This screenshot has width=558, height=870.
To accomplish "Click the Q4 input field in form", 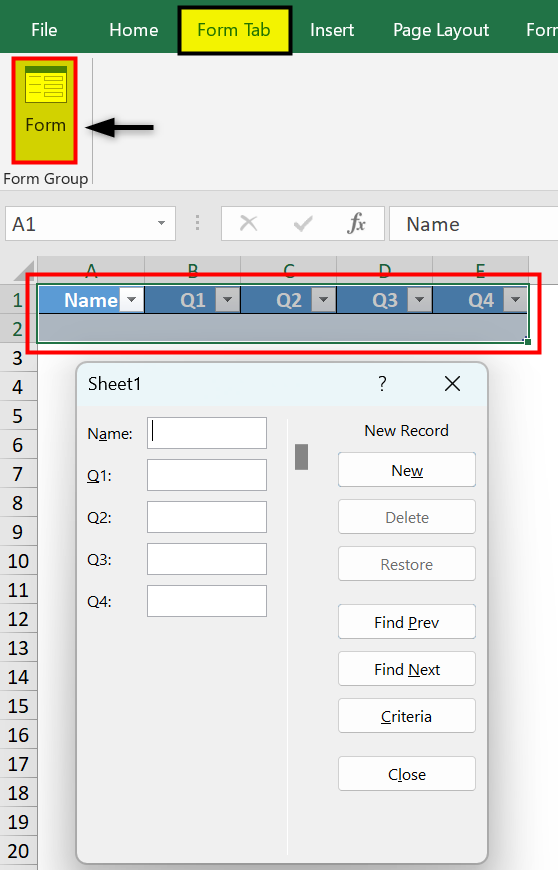I will 207,601.
